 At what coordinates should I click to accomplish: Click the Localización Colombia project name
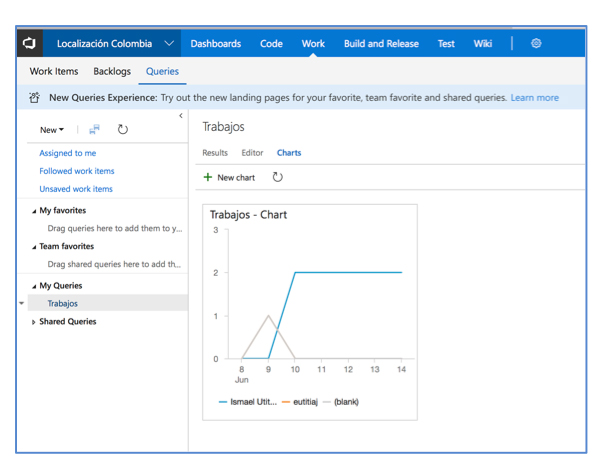(104, 44)
